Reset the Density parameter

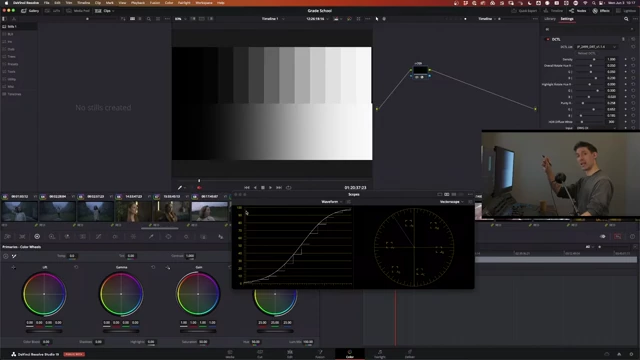point(633,59)
